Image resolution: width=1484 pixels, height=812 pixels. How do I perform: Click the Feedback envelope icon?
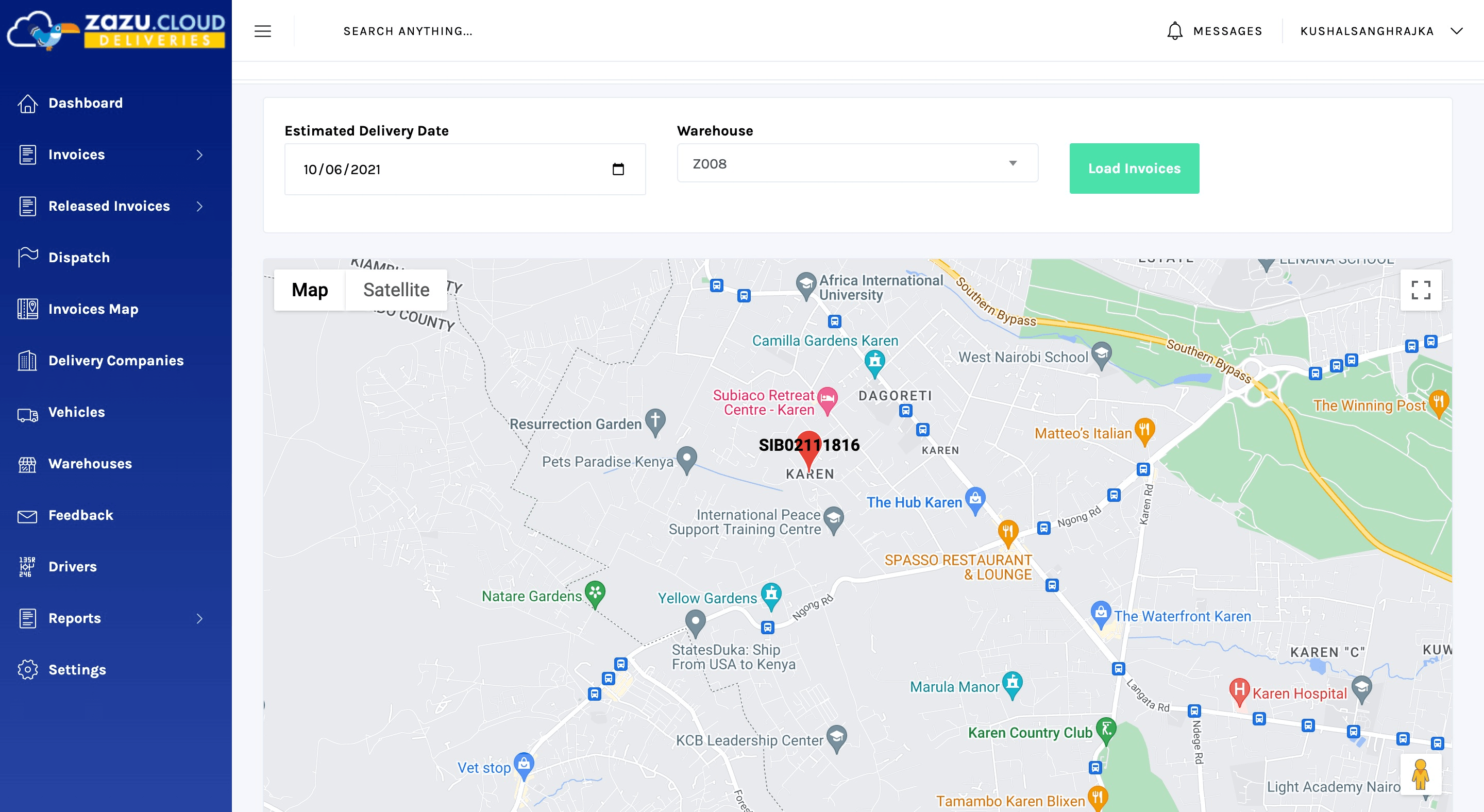pos(27,516)
